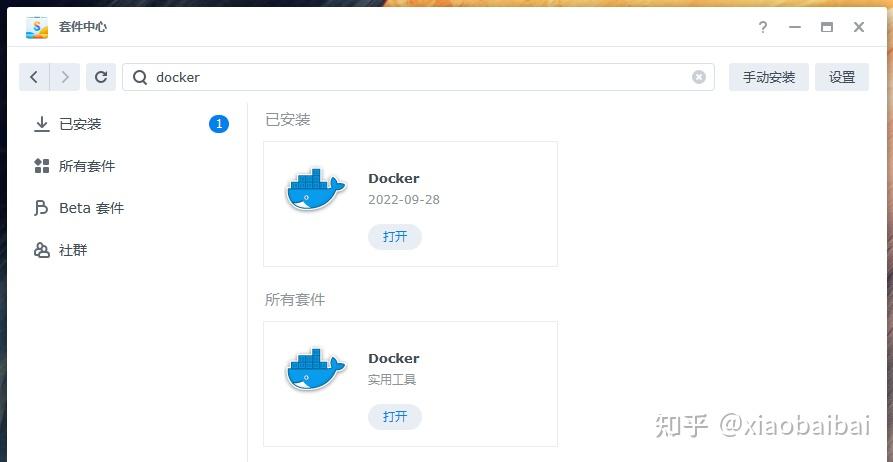Viewport: 893px width, 462px height.
Task: Maximize the 套件中心 window
Action: pos(827,27)
